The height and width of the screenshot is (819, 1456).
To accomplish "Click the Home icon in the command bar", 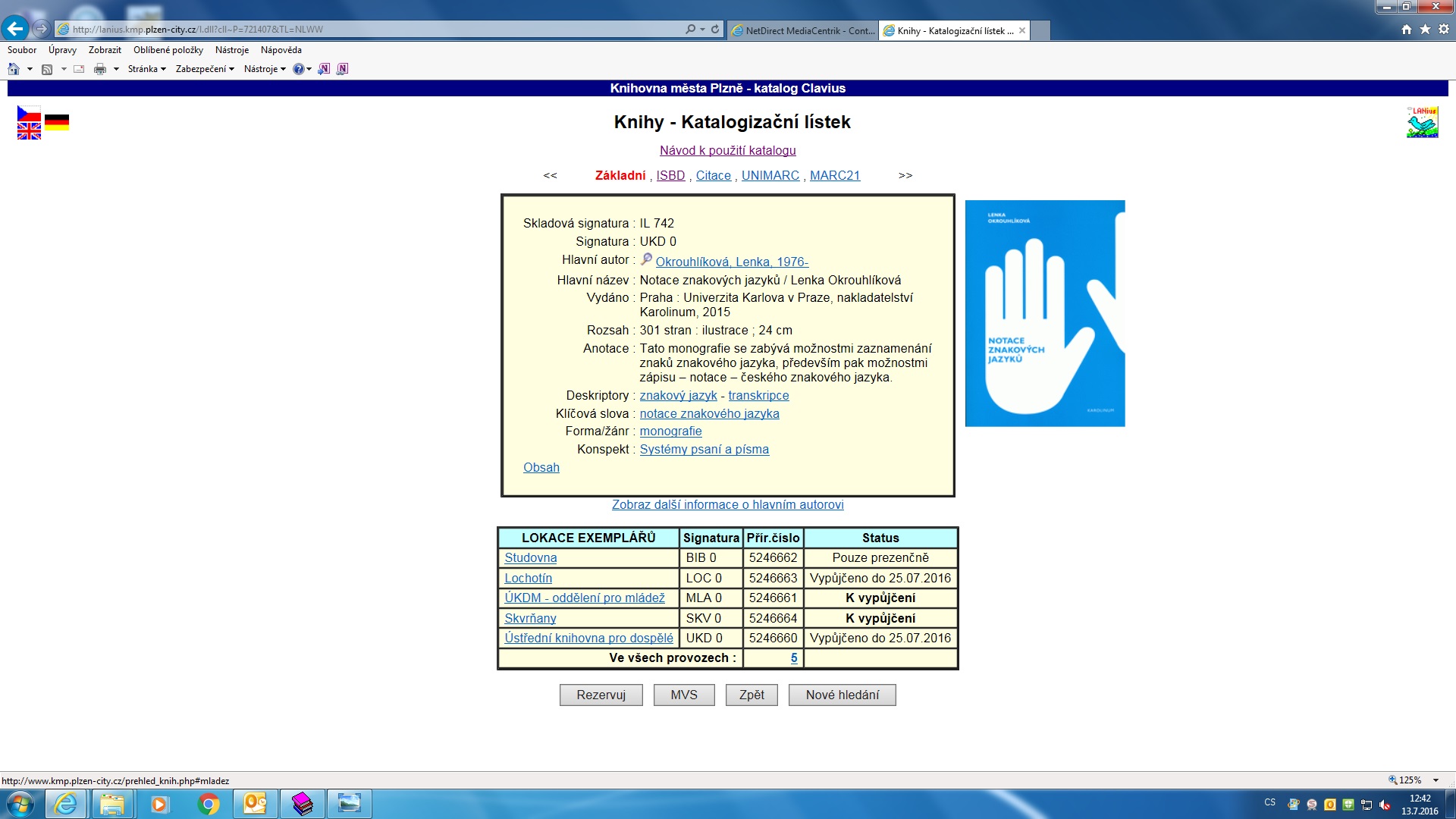I will click(14, 69).
